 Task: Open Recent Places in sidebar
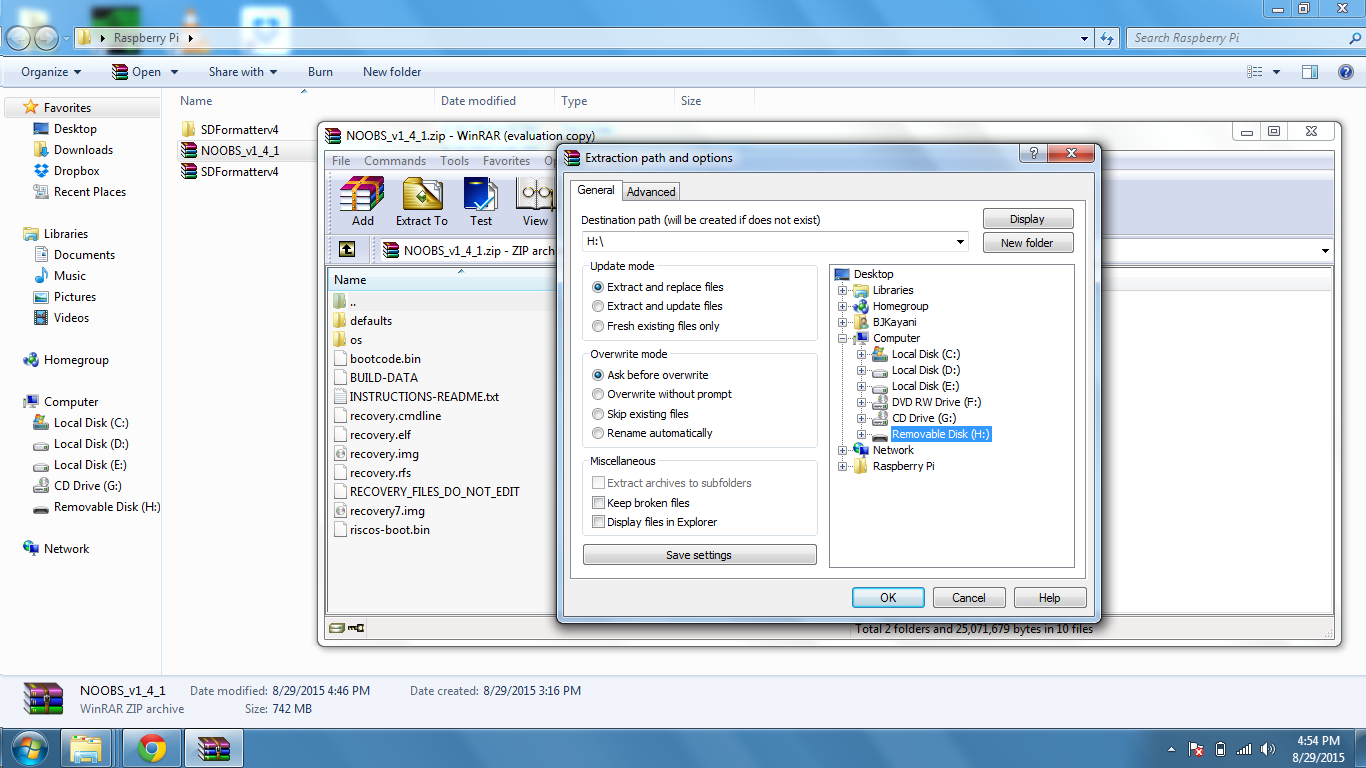[90, 192]
